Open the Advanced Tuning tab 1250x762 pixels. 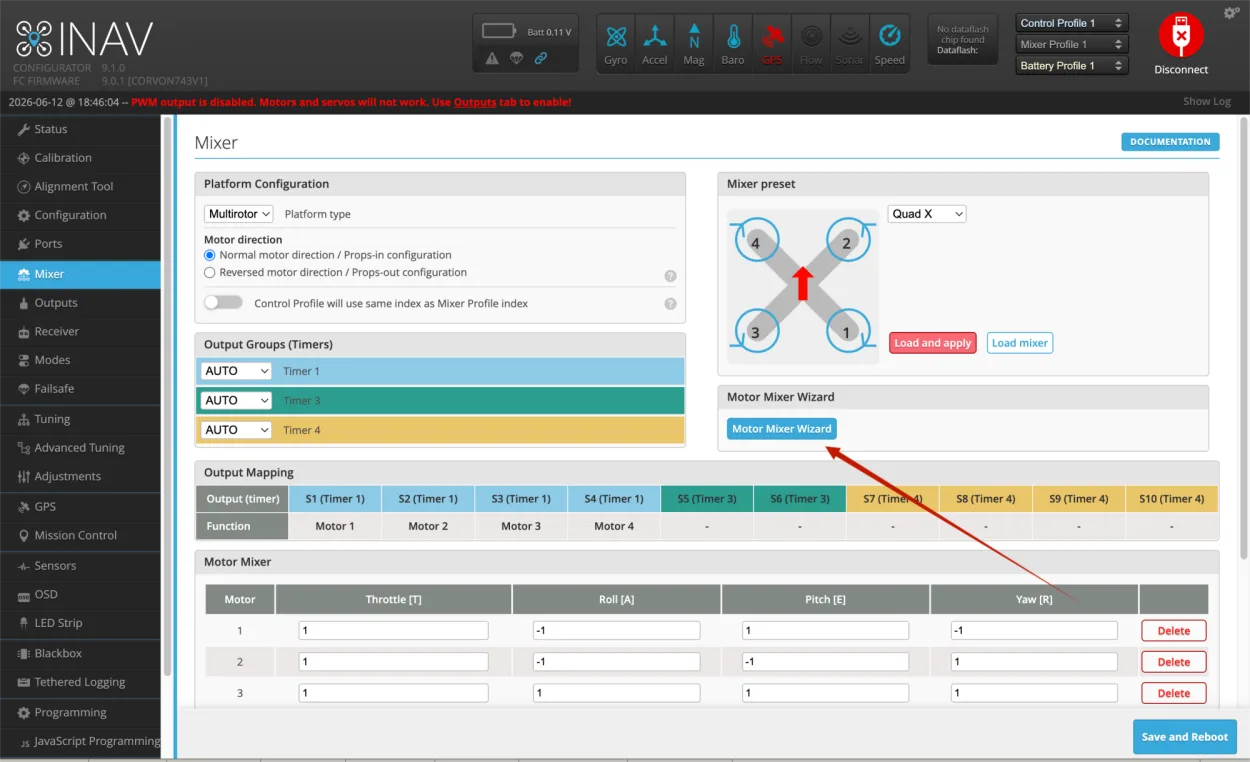pyautogui.click(x=80, y=448)
